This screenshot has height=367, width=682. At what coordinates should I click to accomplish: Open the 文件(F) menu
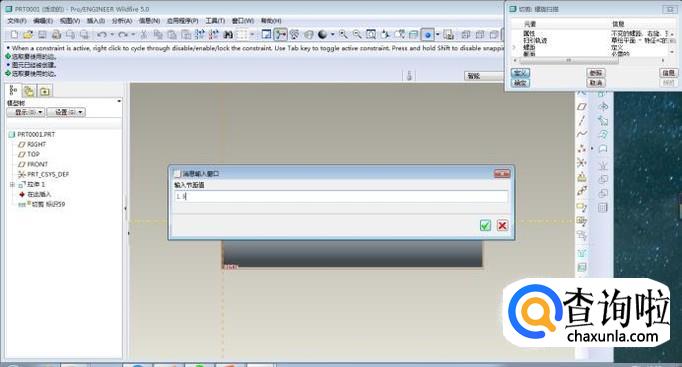(x=17, y=20)
